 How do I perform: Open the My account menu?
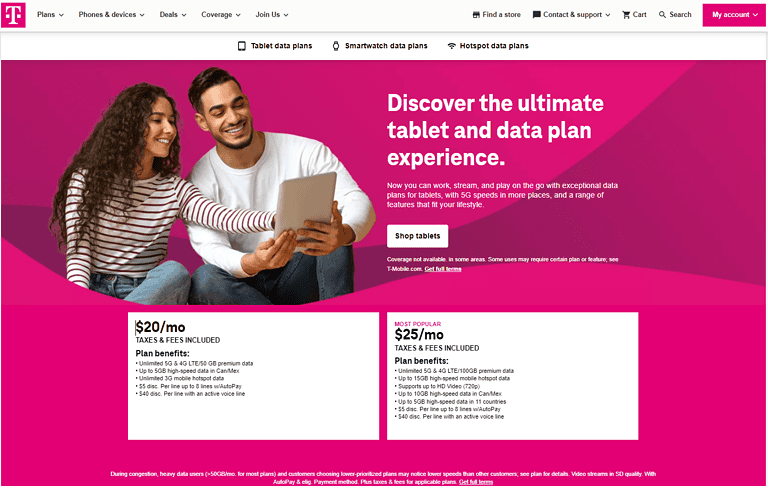point(734,15)
